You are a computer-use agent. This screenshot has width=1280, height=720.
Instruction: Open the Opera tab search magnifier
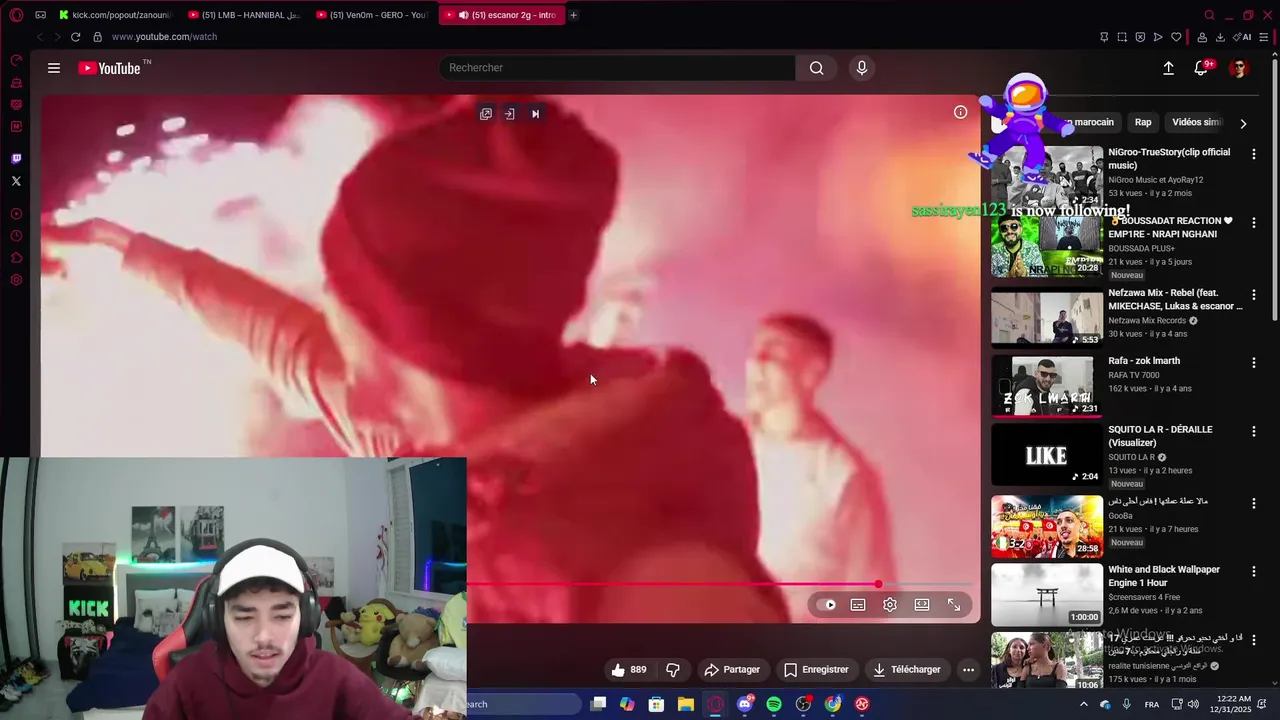click(x=1209, y=15)
